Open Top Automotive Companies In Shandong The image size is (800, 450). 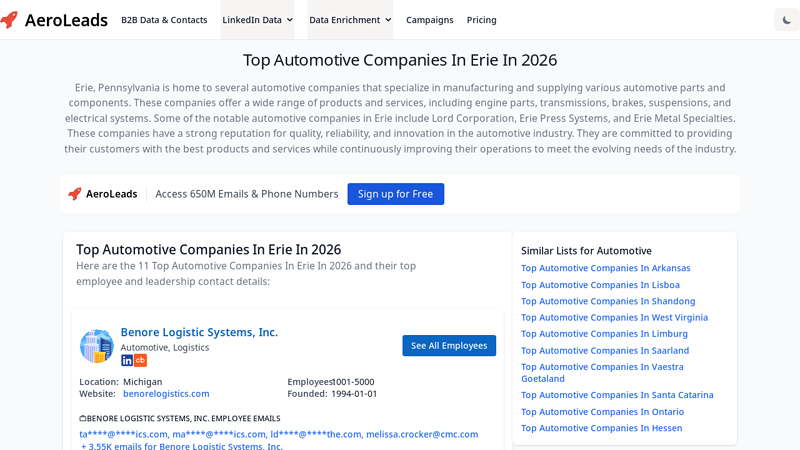[x=608, y=301]
